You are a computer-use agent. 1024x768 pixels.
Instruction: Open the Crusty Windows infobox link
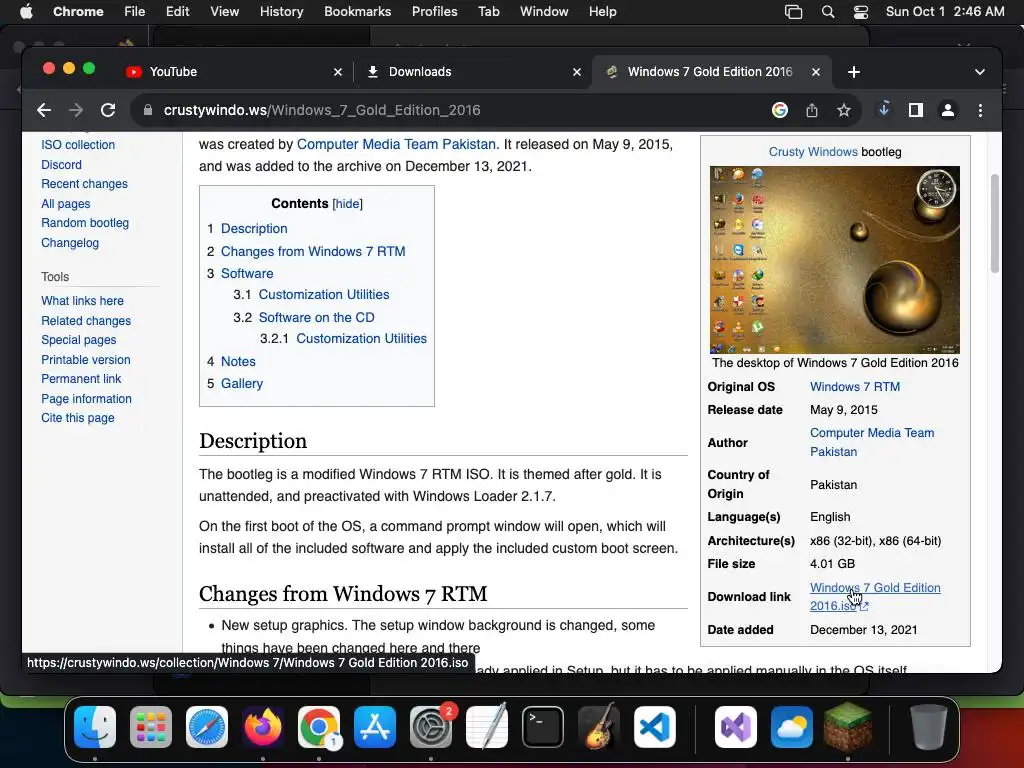point(812,152)
